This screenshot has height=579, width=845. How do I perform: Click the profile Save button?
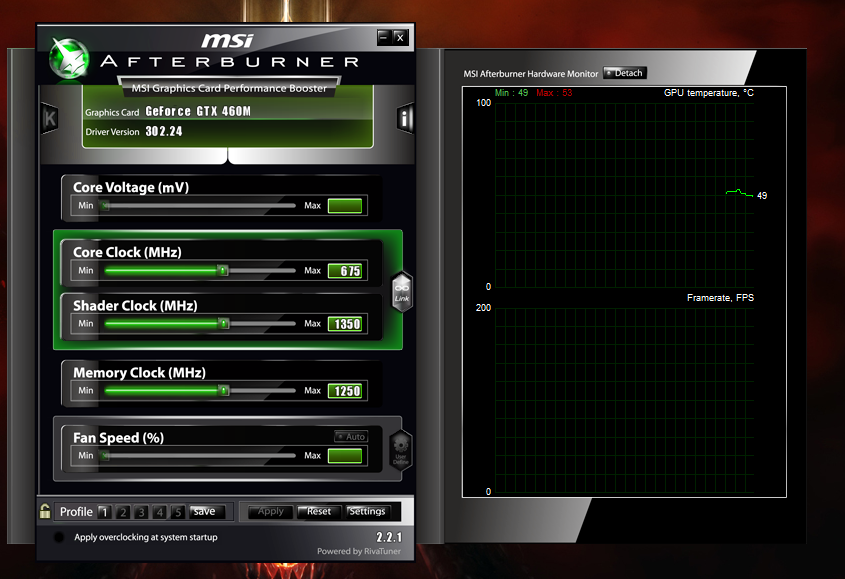[x=204, y=511]
